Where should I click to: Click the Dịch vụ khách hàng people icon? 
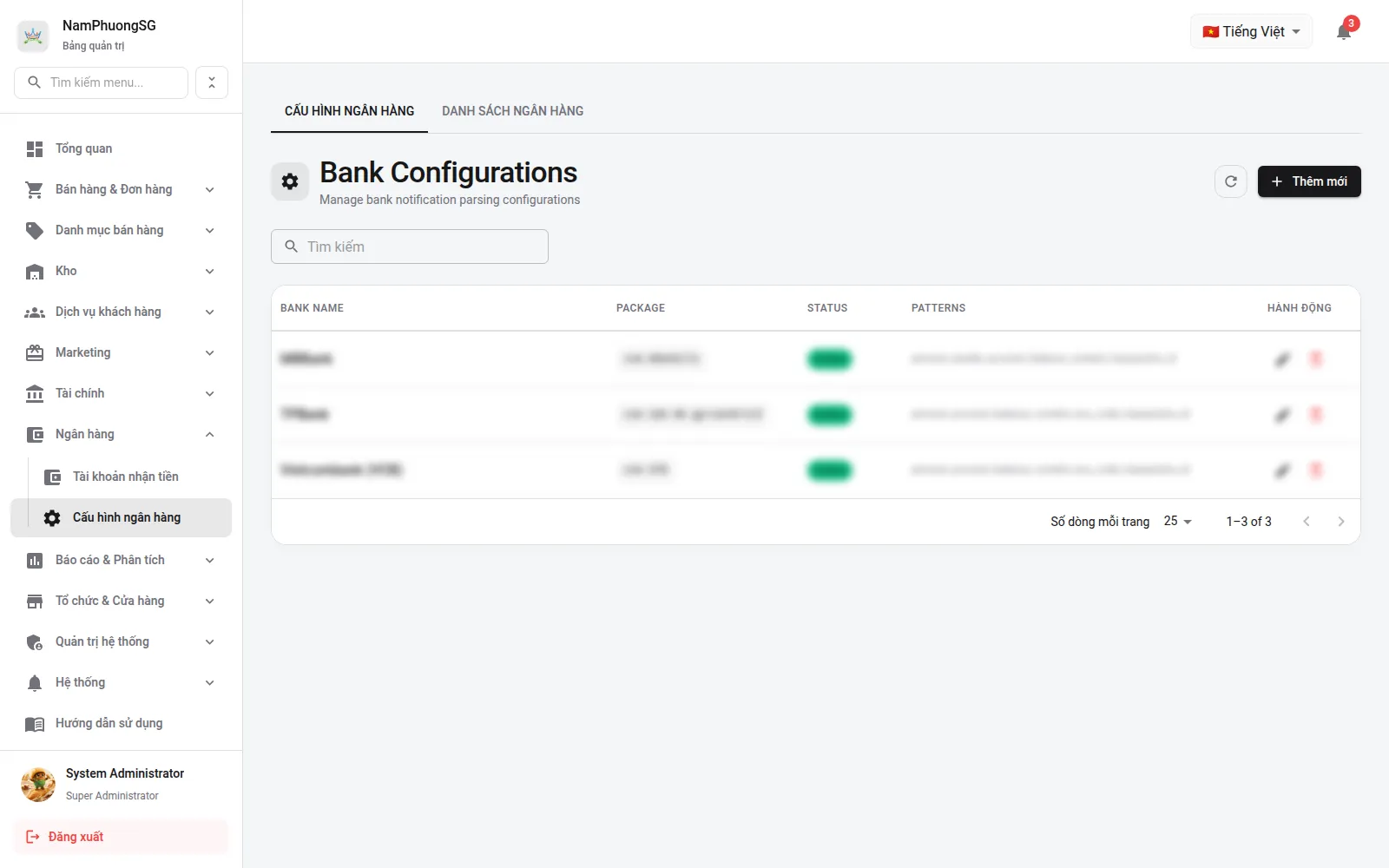point(35,312)
